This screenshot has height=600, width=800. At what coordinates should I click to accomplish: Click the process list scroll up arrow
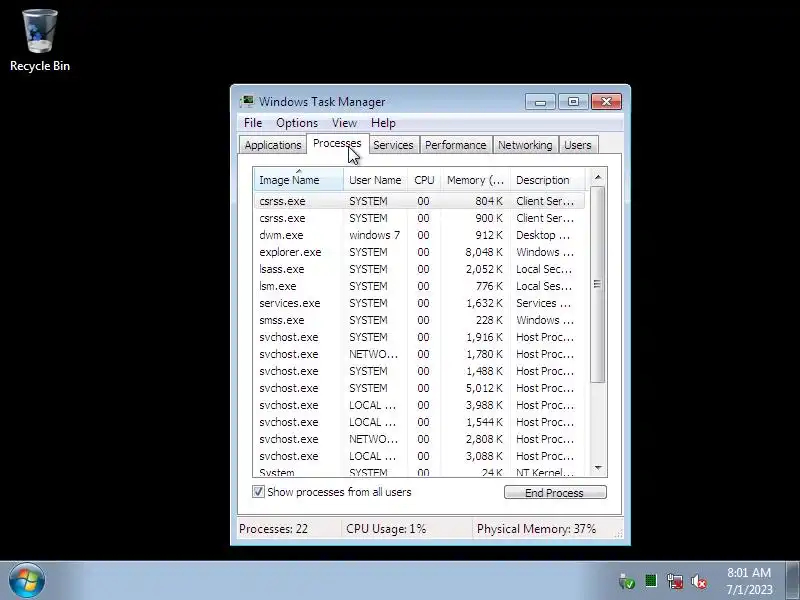pyautogui.click(x=598, y=177)
